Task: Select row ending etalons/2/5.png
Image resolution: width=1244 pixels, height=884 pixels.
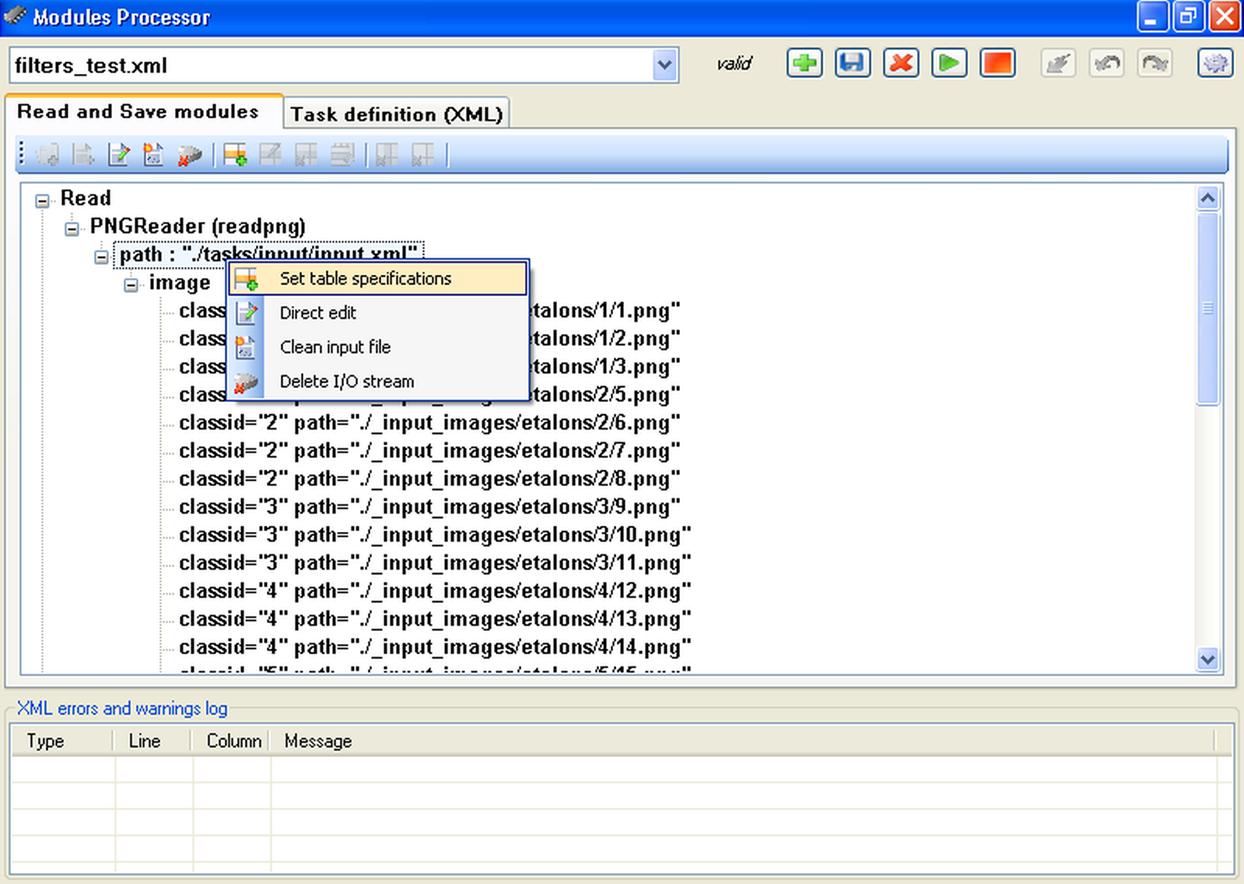Action: coord(430,394)
